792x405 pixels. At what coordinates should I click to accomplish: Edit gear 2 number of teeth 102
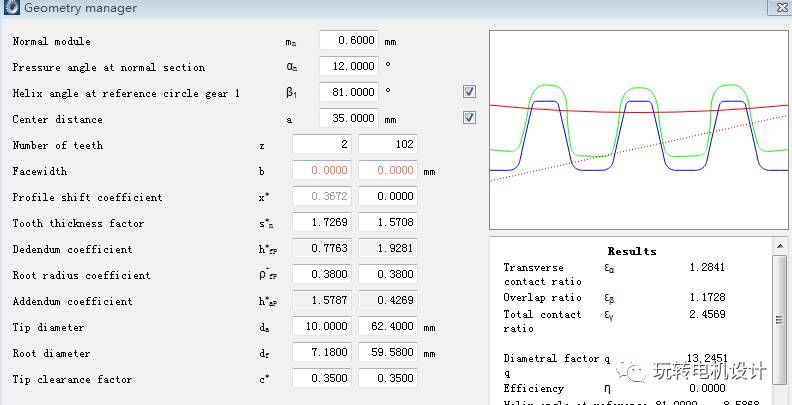[x=388, y=144]
